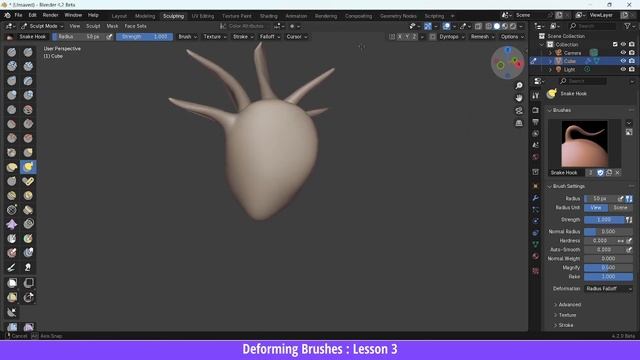Hide Light in viewport via eye icon
640x360 pixels.
pyautogui.click(x=623, y=69)
